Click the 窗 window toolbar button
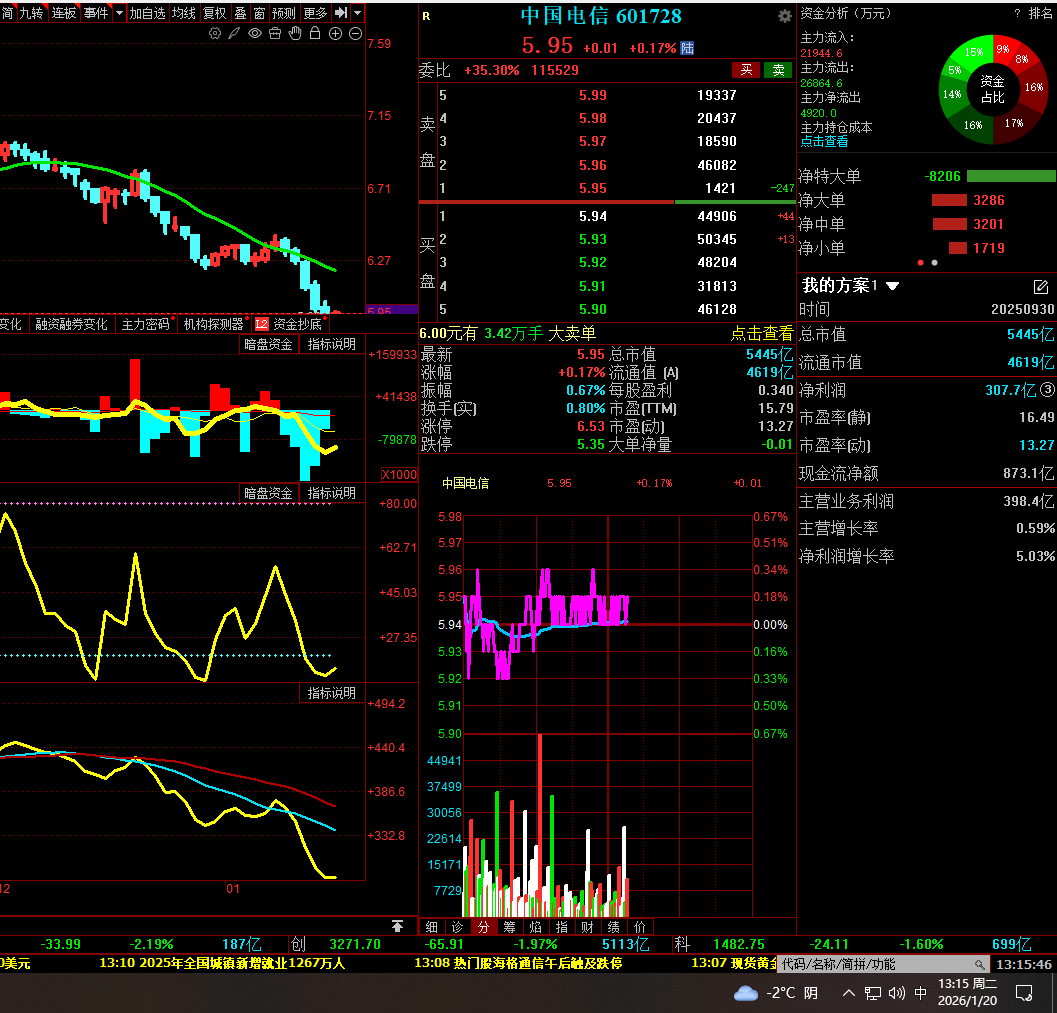1057x1013 pixels. coord(260,13)
